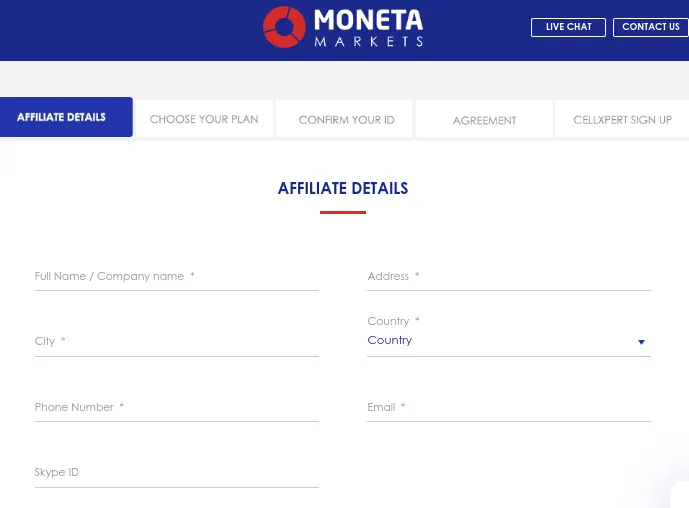Click the Country dropdown arrow
The width and height of the screenshot is (689, 508).
[641, 342]
